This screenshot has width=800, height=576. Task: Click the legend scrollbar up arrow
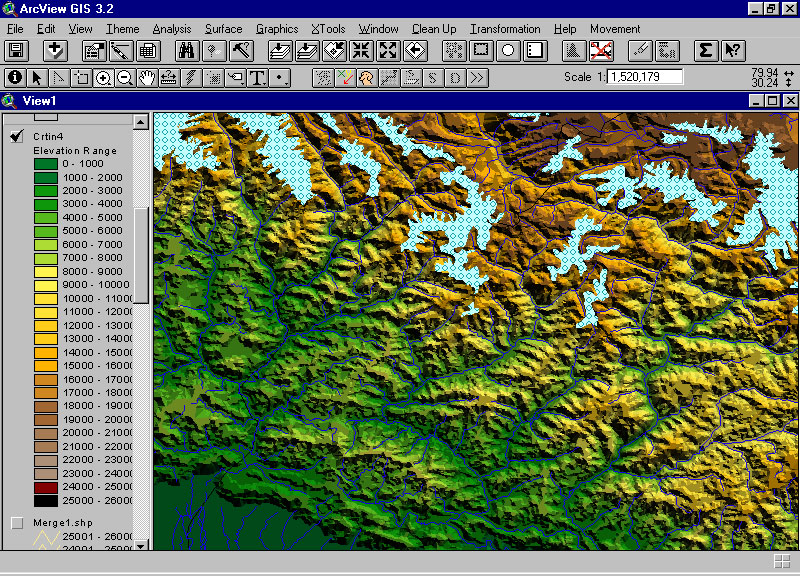pos(141,121)
